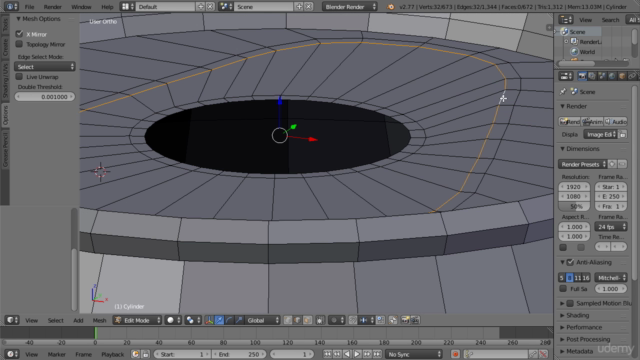Play the timeline animation in reverse

click(x=347, y=354)
